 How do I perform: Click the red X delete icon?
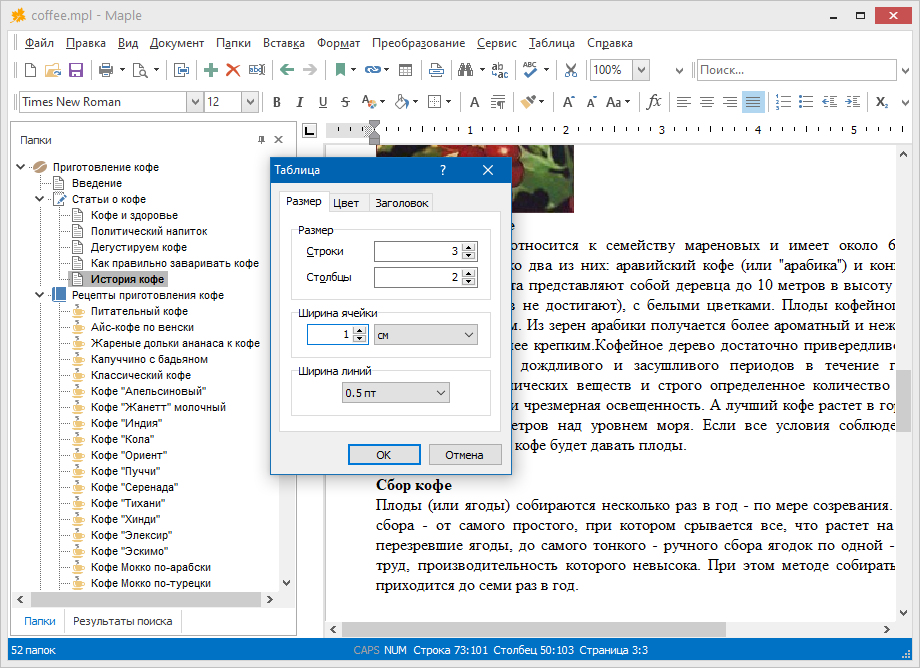[x=233, y=70]
